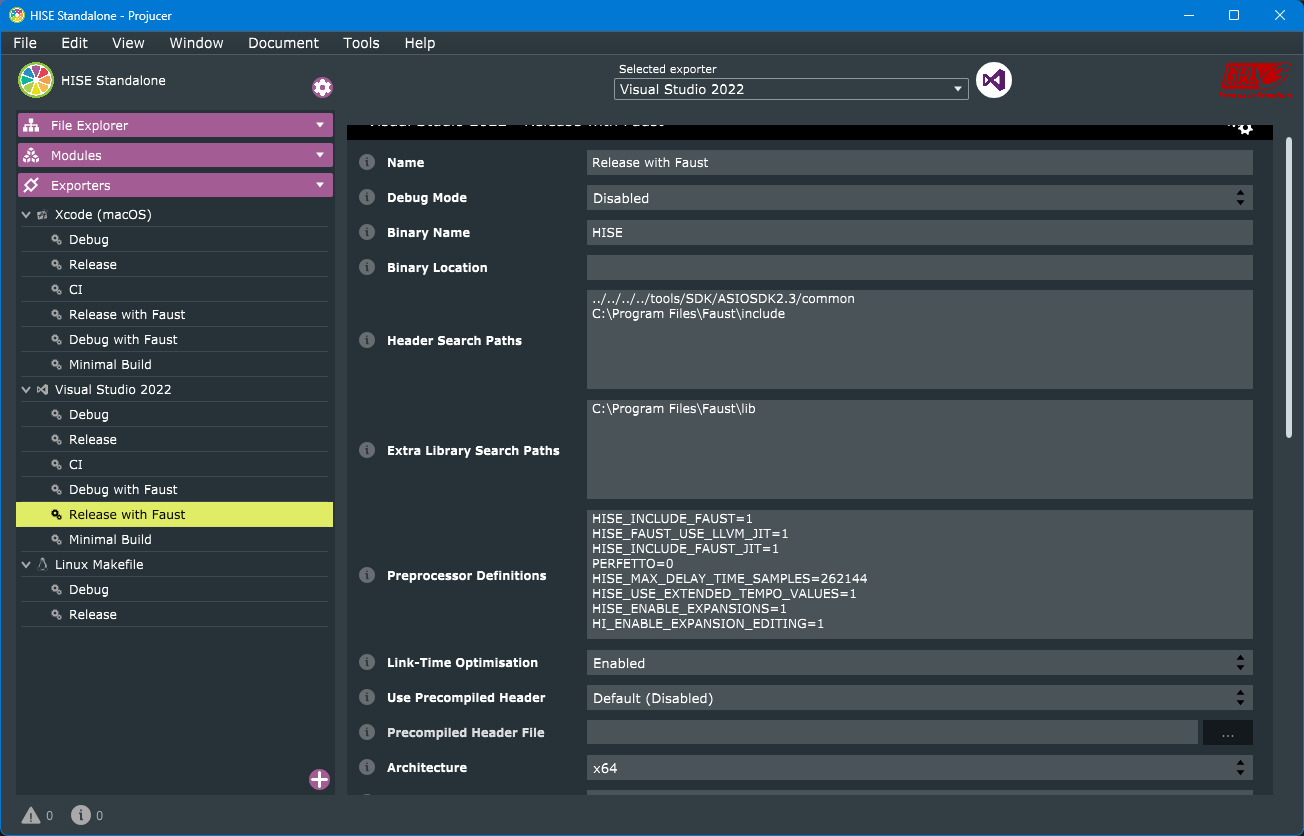The image size is (1304, 836).
Task: Click the HISE Standalone color wheel logo
Action: [36, 81]
